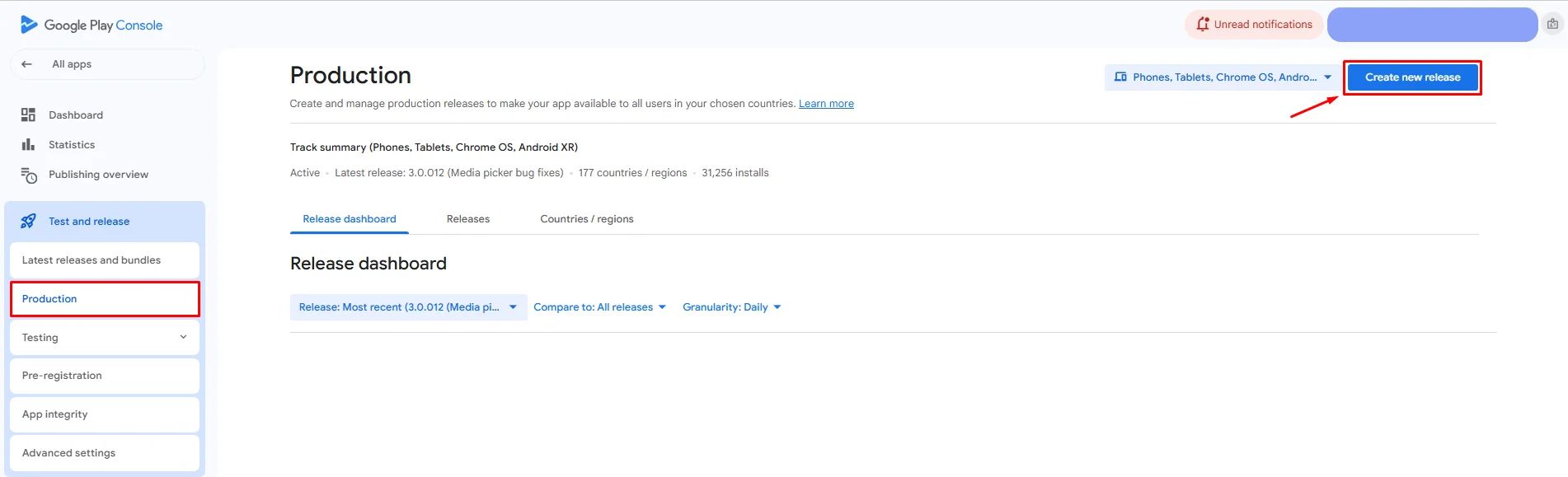The width and height of the screenshot is (1568, 477).
Task: Click the Publishing overview clock icon
Action: [x=29, y=175]
